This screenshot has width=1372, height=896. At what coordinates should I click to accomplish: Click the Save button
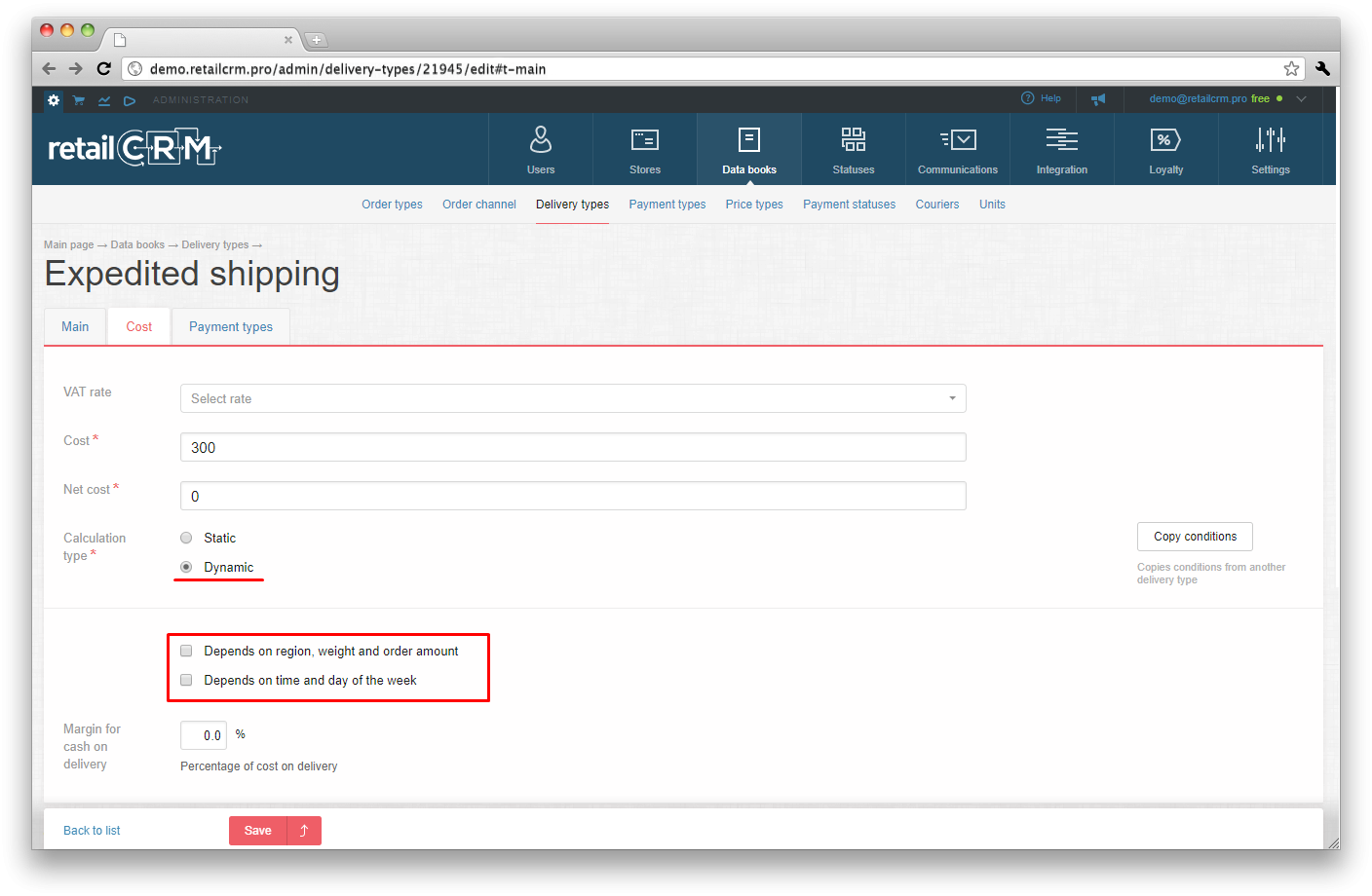(x=258, y=831)
